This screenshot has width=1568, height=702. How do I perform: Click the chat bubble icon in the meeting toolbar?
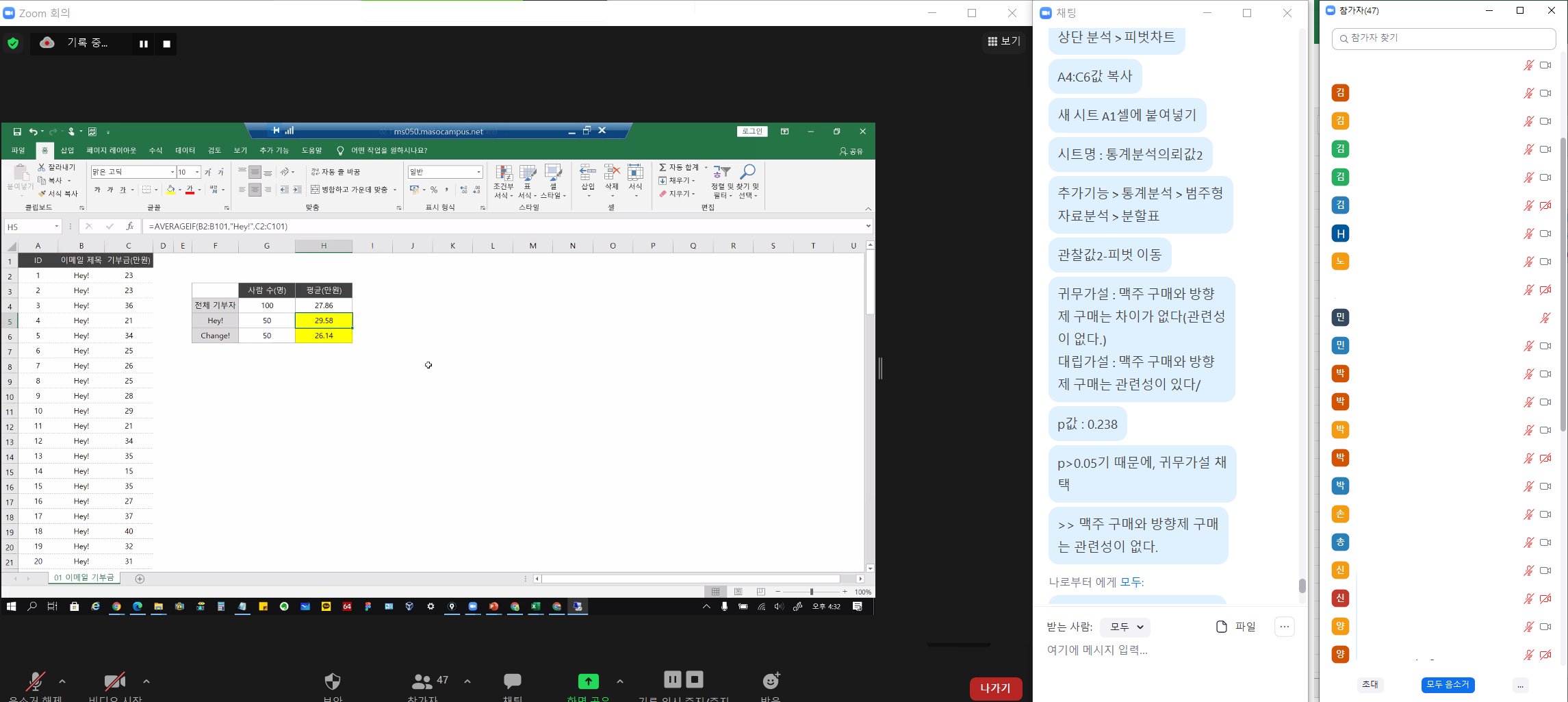(x=513, y=681)
